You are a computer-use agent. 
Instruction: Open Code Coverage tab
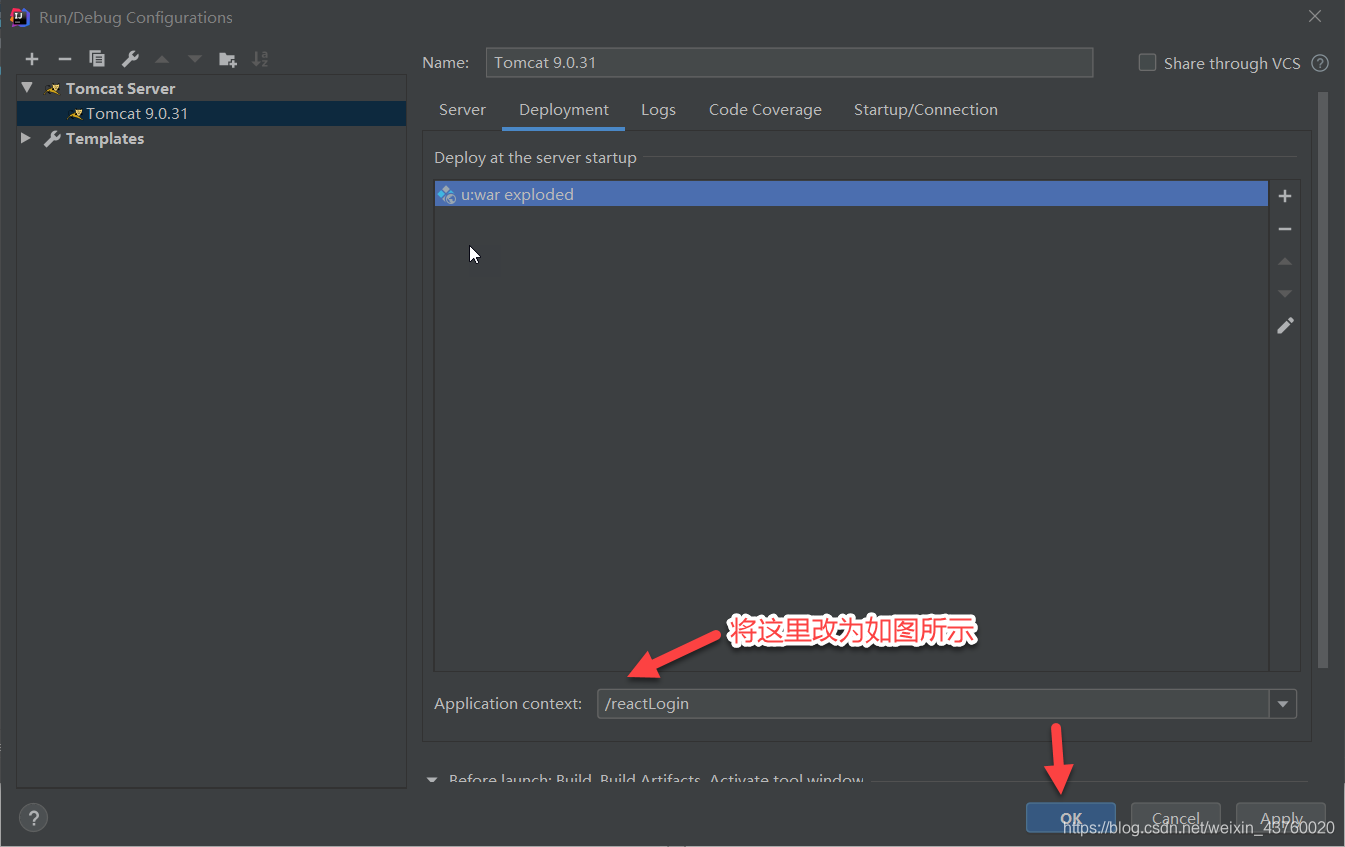(x=765, y=110)
